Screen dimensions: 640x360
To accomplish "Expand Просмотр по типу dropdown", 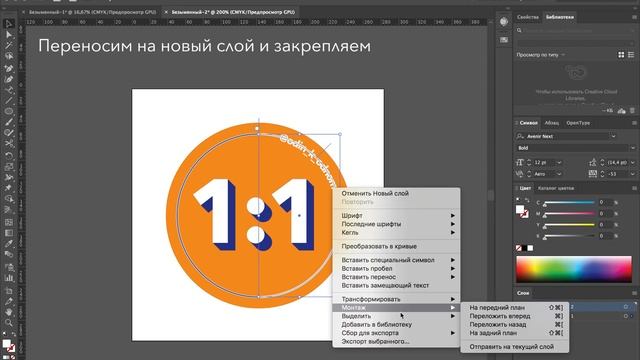I will [541, 55].
